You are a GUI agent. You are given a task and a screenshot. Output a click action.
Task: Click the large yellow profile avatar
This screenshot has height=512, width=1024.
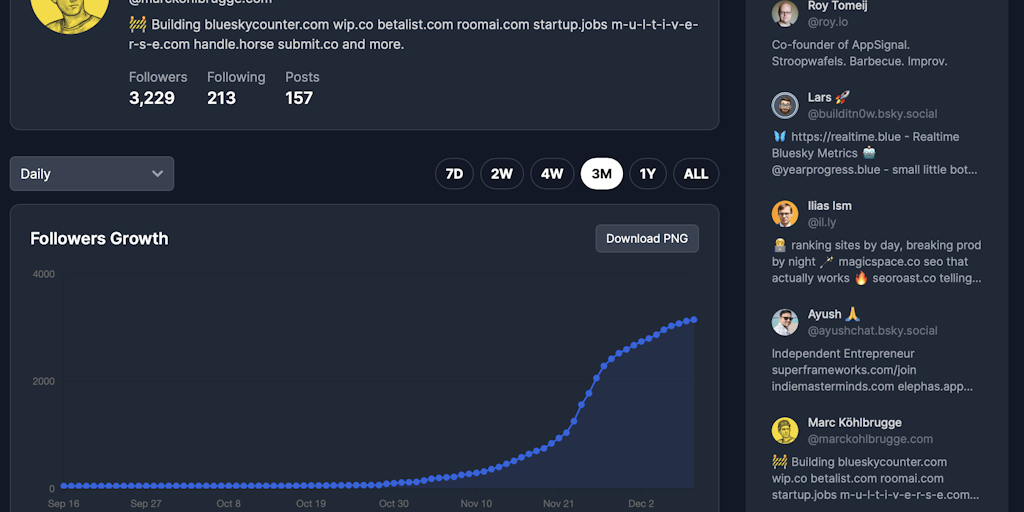(70, 10)
